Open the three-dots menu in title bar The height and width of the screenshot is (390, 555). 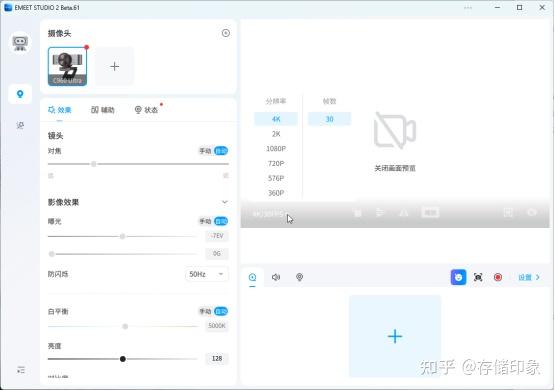(x=468, y=7)
